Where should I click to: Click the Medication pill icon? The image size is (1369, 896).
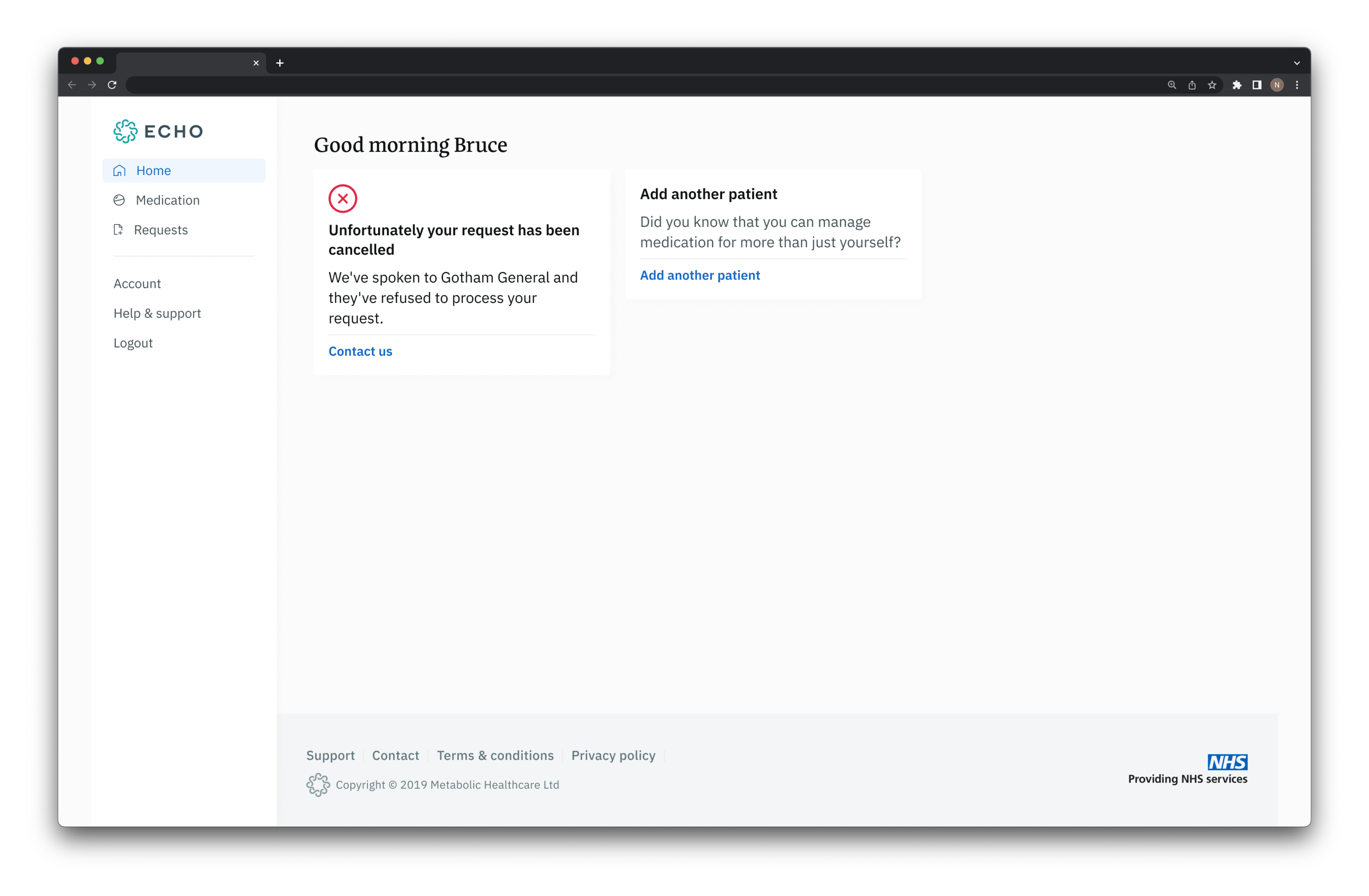click(x=119, y=200)
